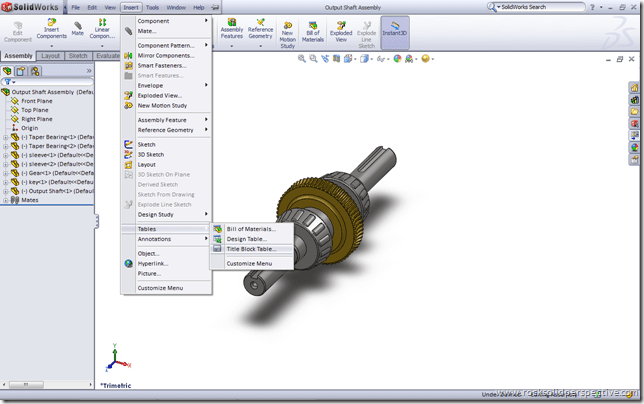Switch to the Sketch tab

(78, 56)
